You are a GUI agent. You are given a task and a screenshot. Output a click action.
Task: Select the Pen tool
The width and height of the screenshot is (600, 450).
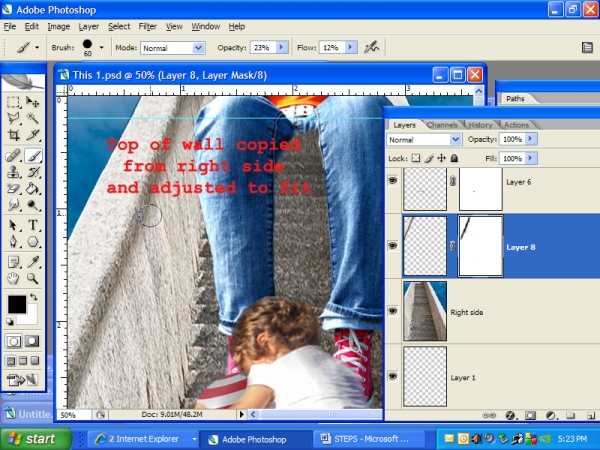[13, 241]
